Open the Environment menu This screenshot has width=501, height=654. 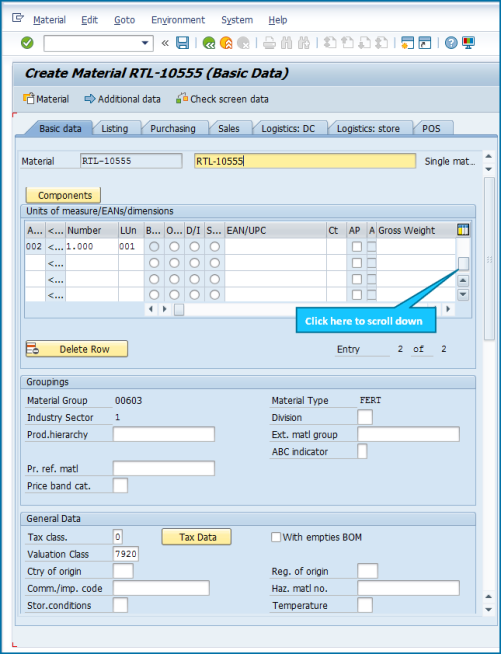click(x=178, y=20)
